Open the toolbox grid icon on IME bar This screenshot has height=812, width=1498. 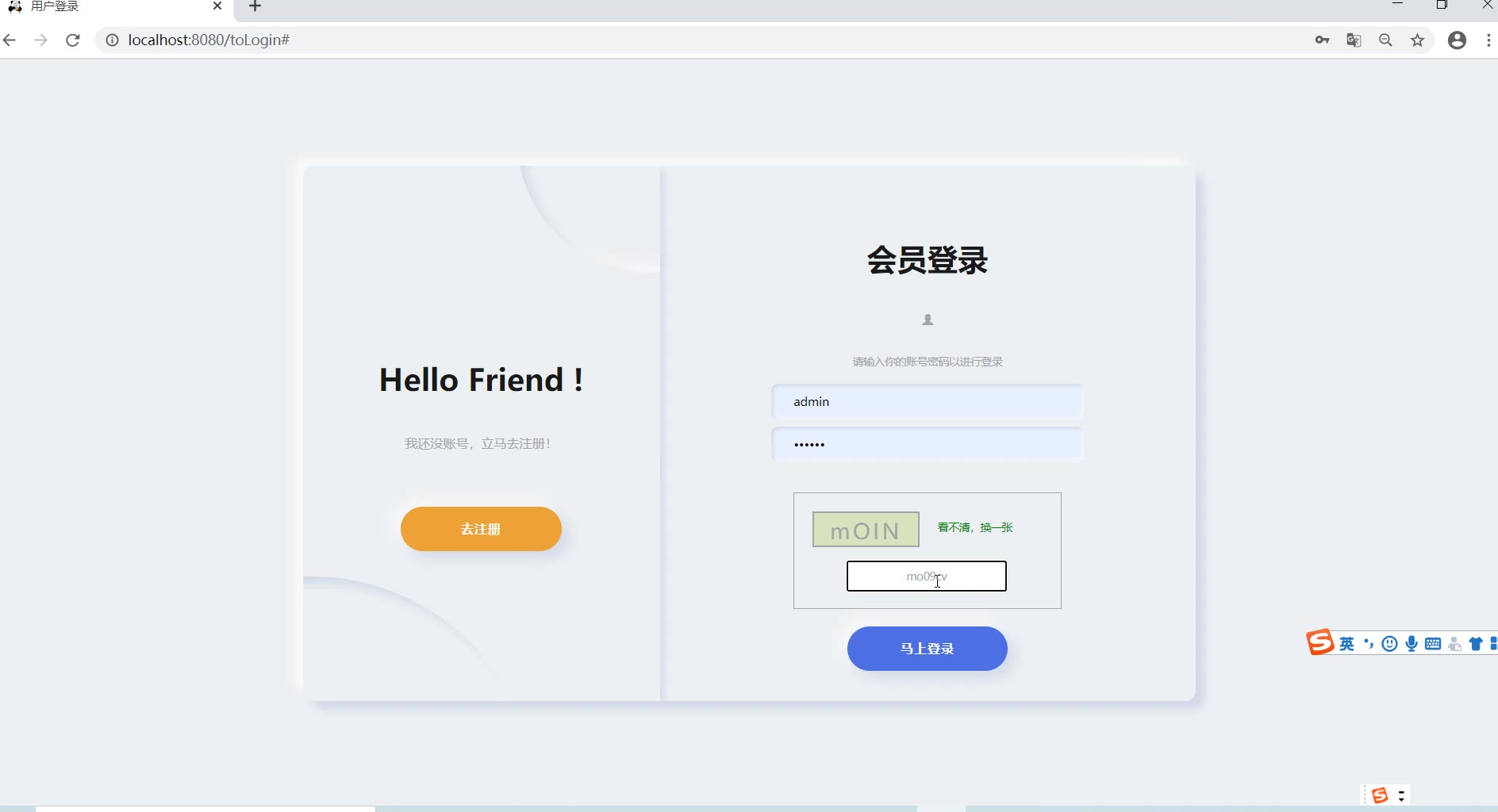click(1493, 644)
